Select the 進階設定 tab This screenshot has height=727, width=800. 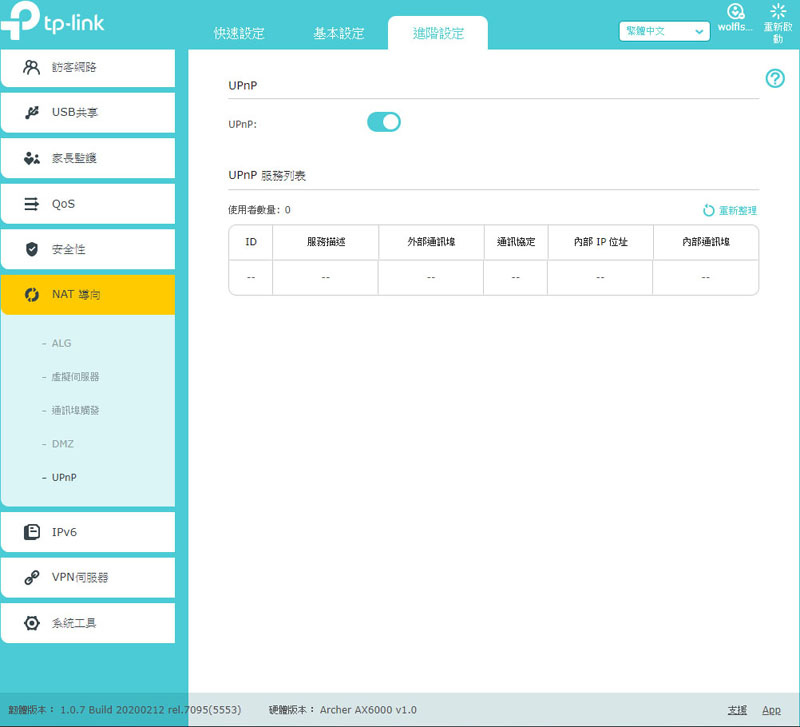[x=438, y=34]
